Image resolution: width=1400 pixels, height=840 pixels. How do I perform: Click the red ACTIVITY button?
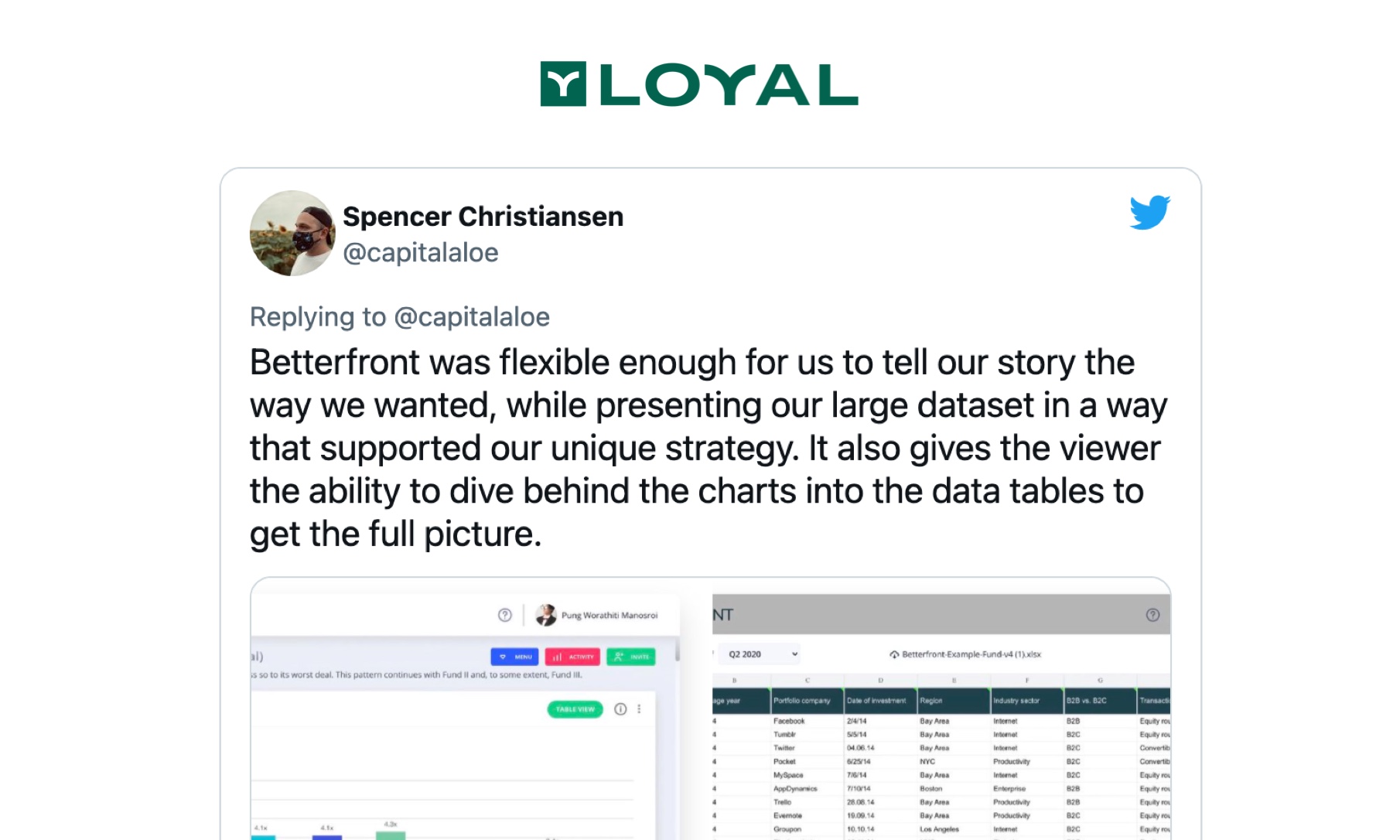pyautogui.click(x=572, y=657)
